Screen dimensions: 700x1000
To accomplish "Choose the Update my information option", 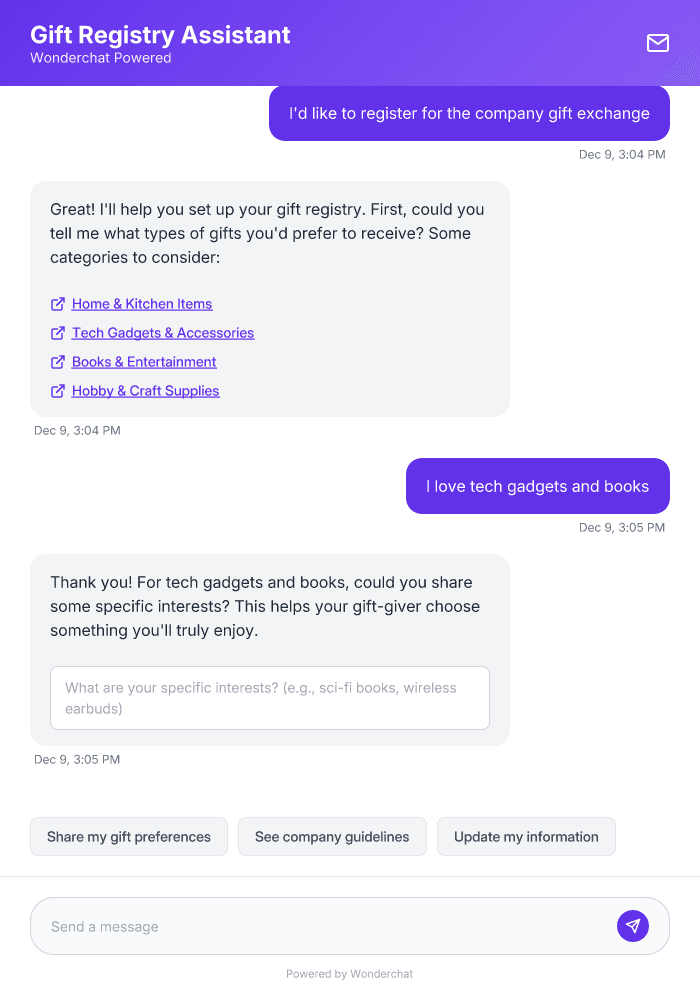I will [x=526, y=836].
